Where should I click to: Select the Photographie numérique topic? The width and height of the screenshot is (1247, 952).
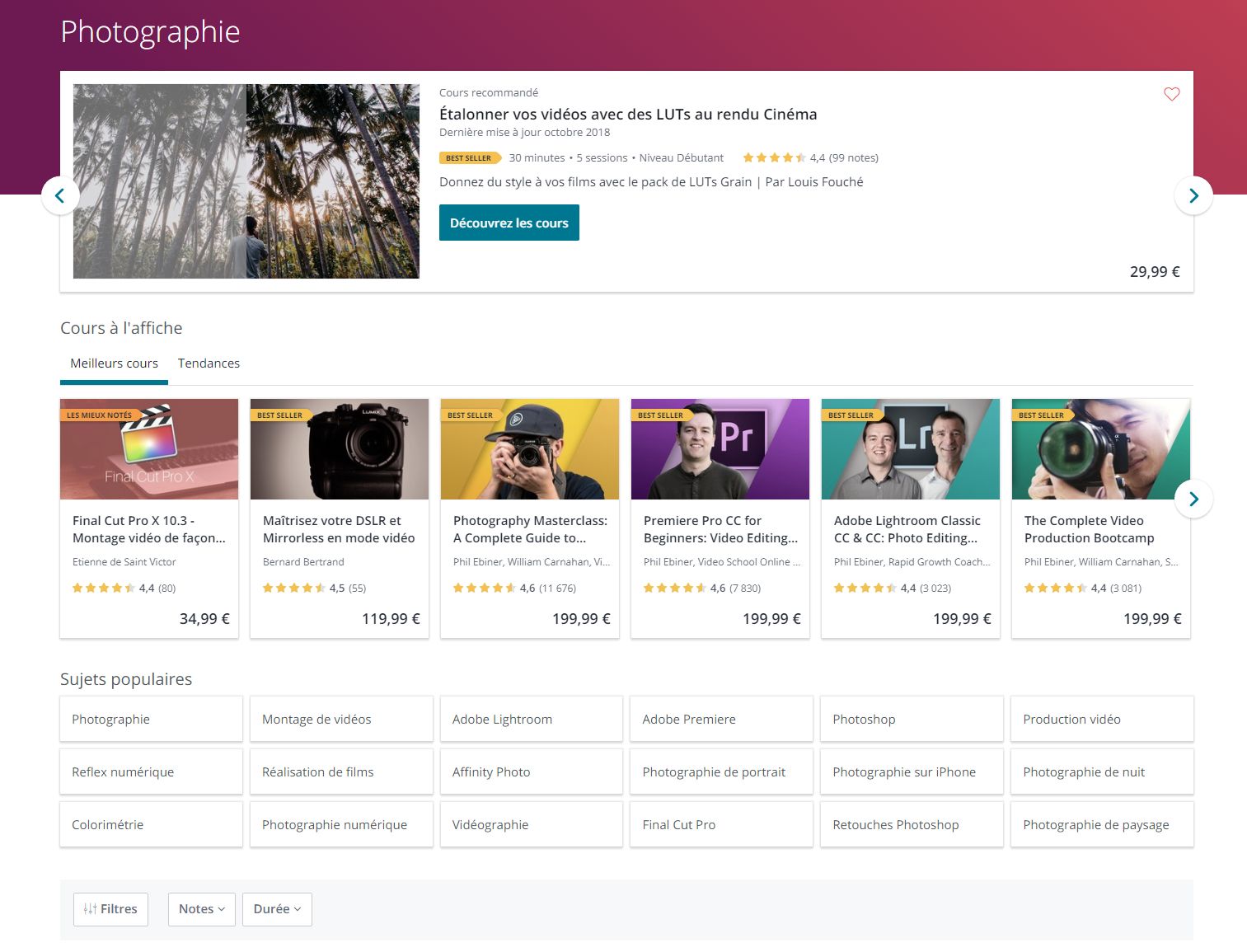pyautogui.click(x=341, y=824)
